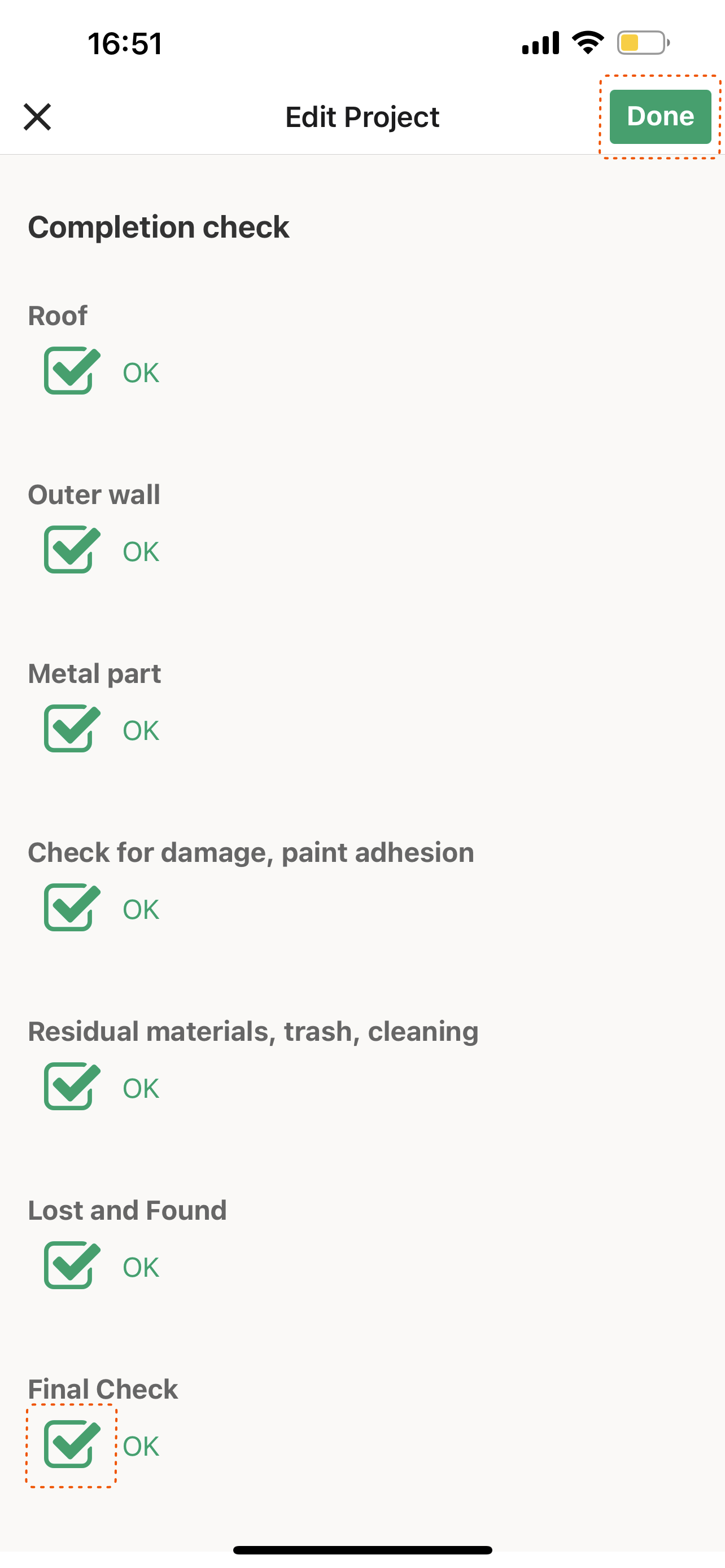Tap the Wi-Fi status icon

pyautogui.click(x=587, y=42)
